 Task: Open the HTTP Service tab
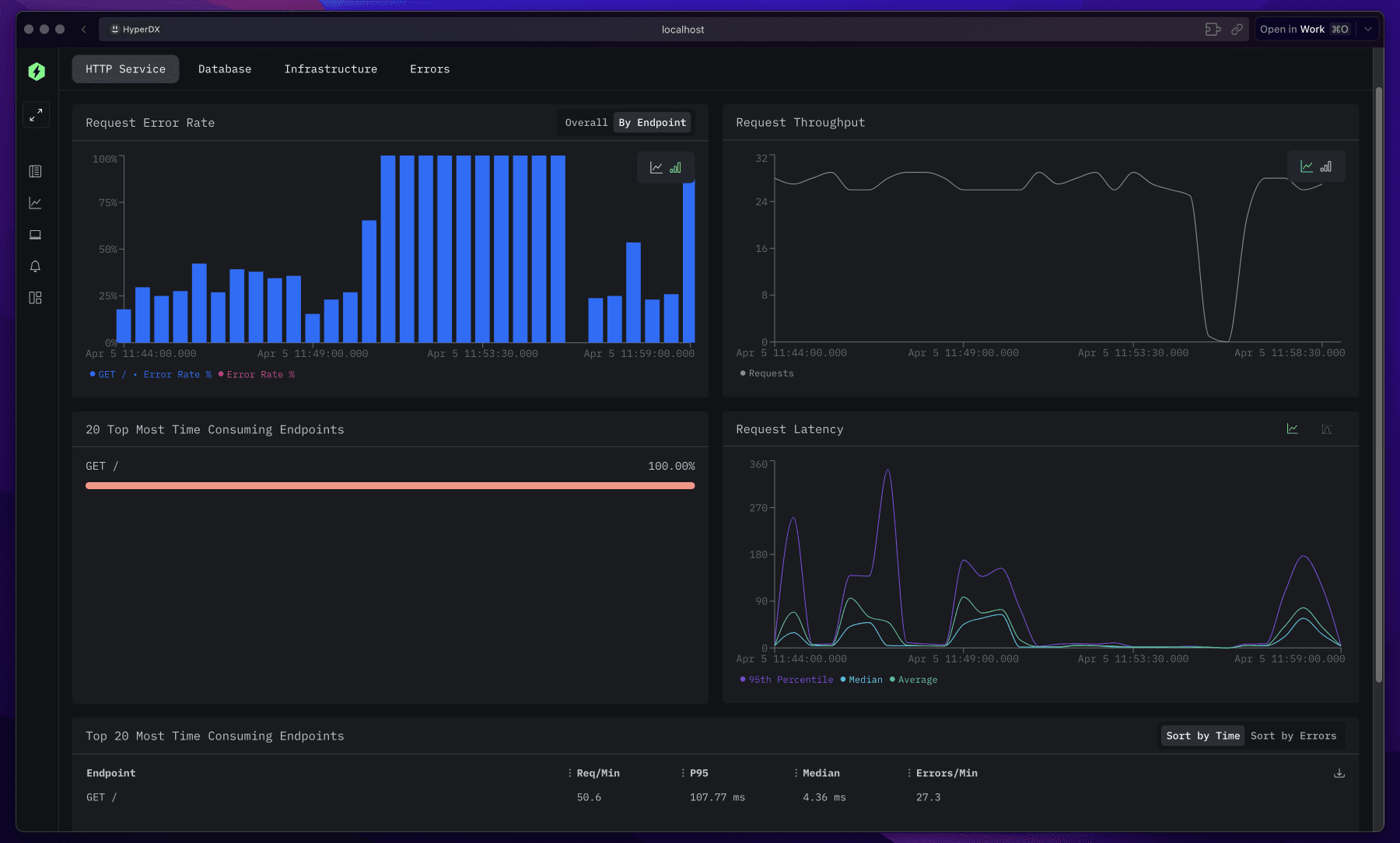pos(125,69)
